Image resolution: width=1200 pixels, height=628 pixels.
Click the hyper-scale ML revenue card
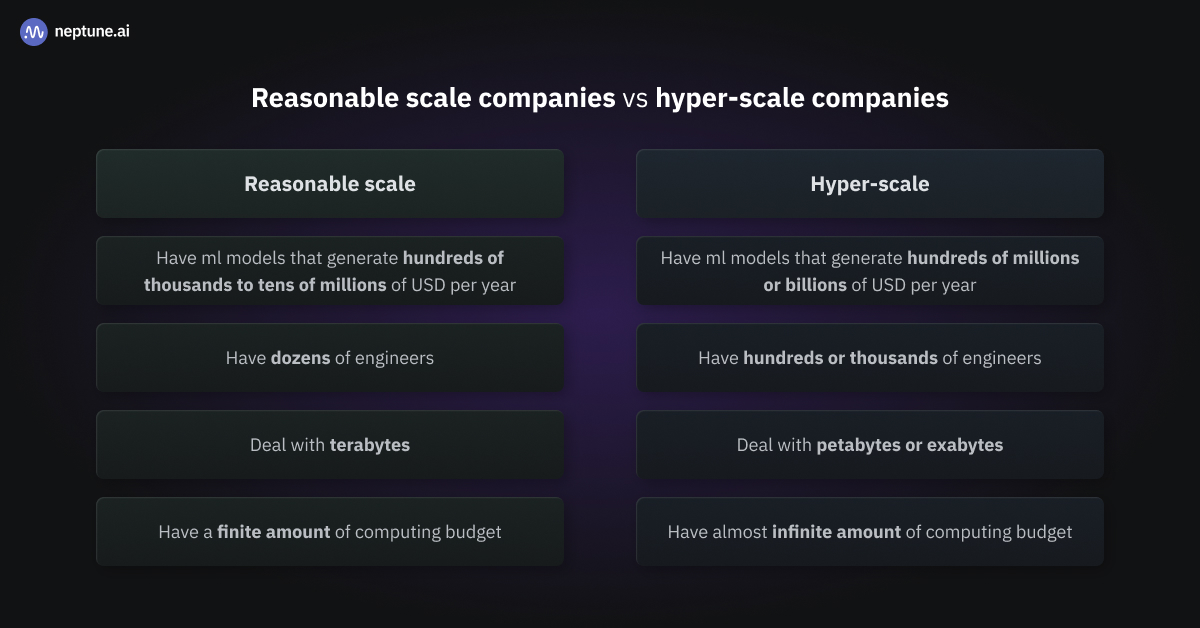point(869,271)
